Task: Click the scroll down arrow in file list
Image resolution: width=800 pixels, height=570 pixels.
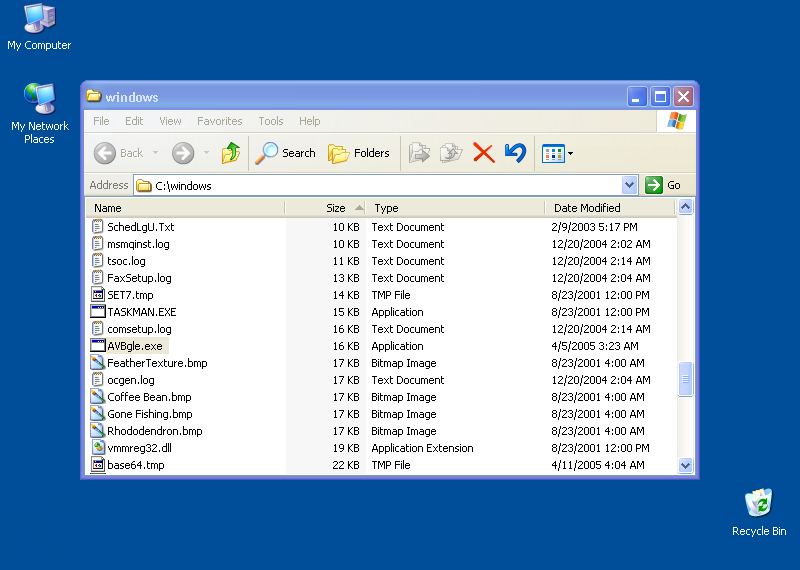Action: point(685,465)
